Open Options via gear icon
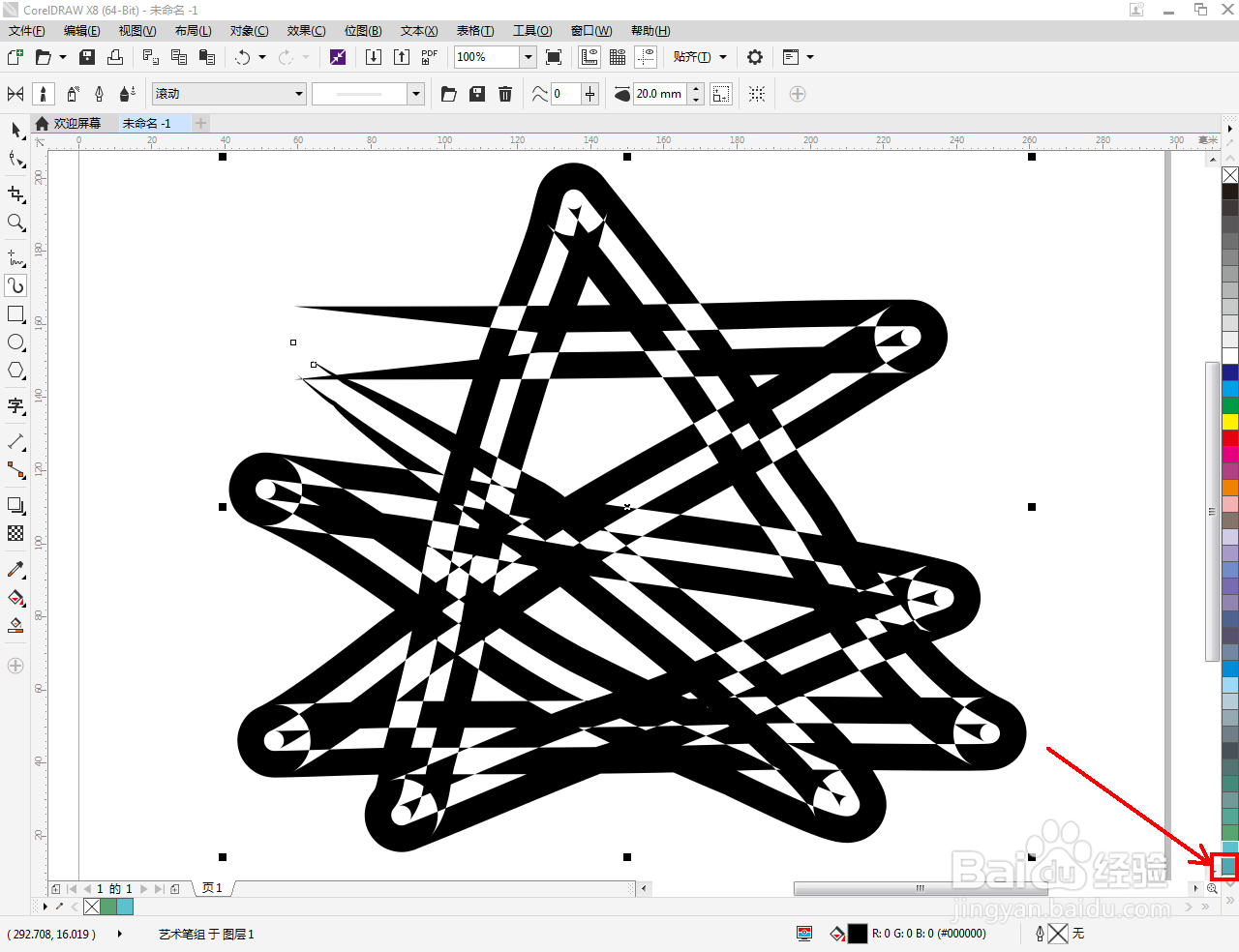 755,57
